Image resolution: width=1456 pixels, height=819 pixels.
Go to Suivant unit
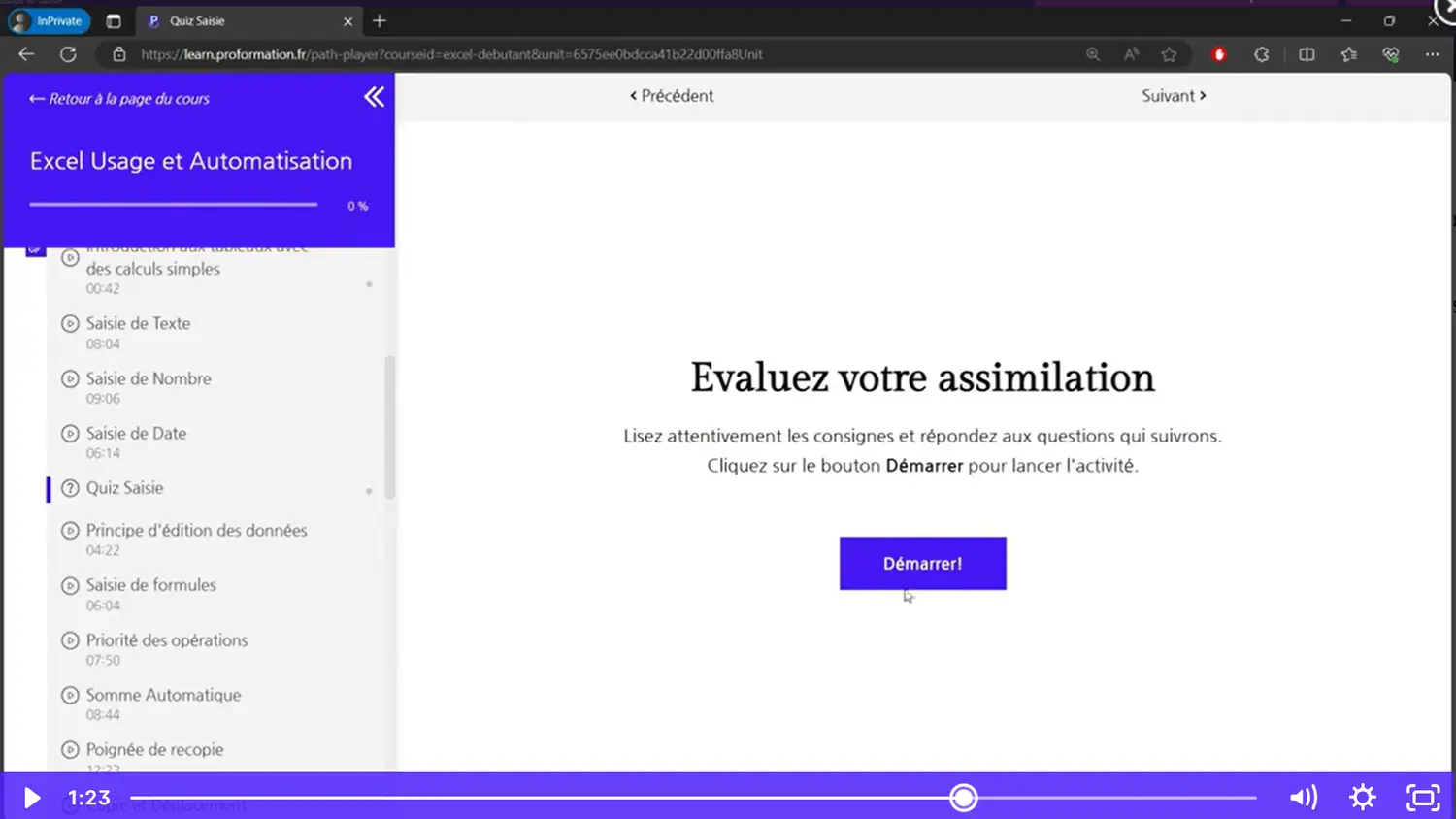click(x=1174, y=96)
